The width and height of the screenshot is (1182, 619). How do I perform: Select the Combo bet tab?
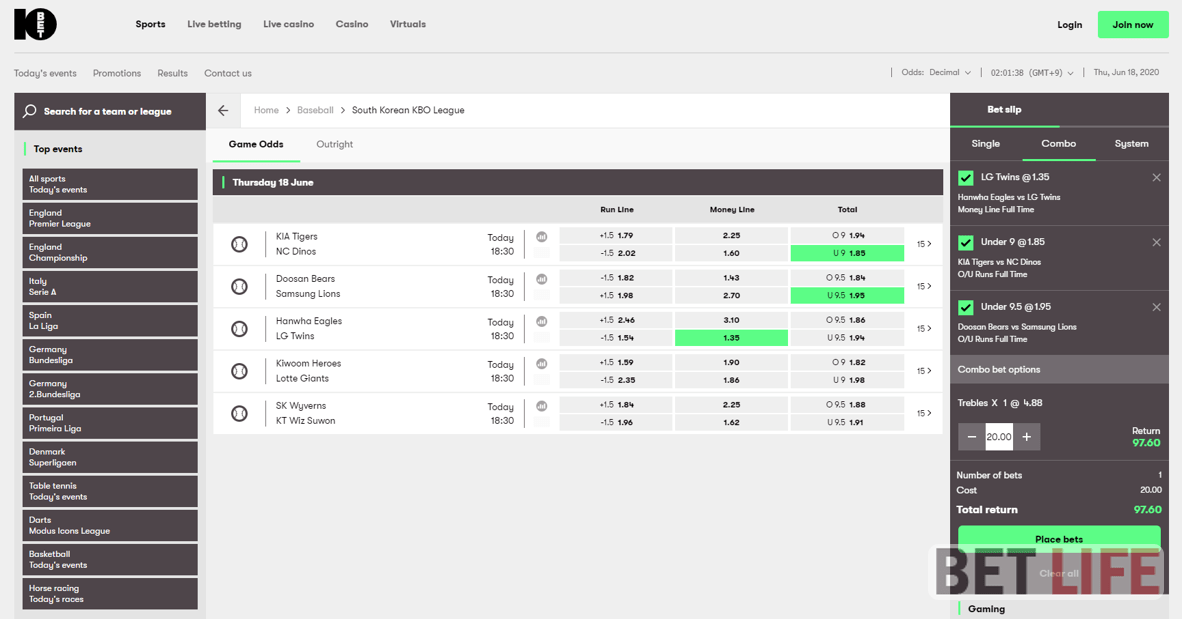(x=1058, y=144)
